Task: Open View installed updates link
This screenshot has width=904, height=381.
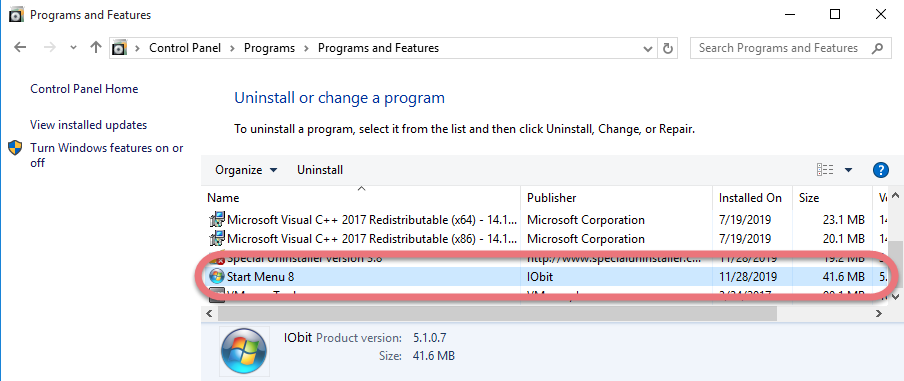Action: (x=88, y=125)
